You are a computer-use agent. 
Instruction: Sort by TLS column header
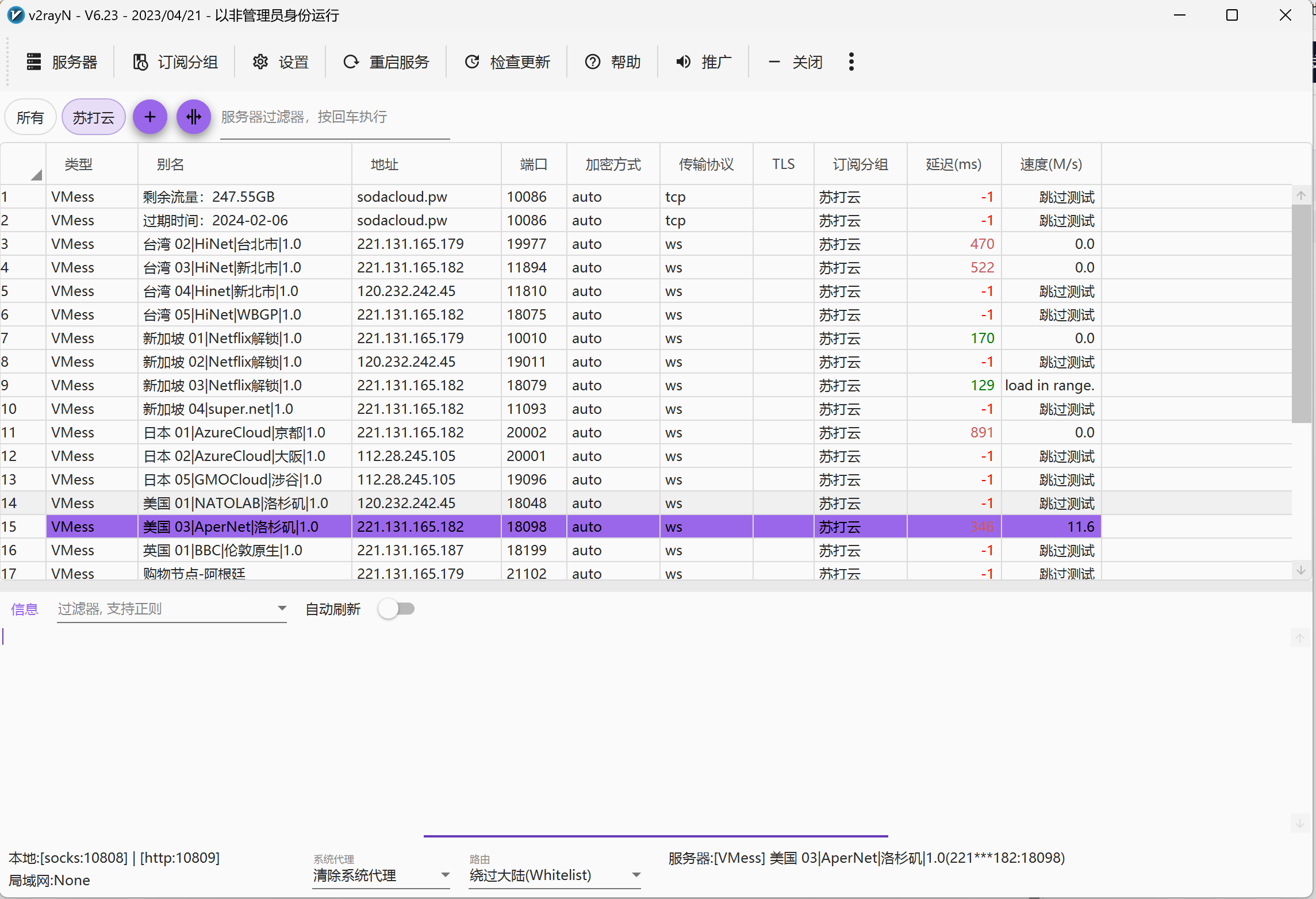point(783,164)
